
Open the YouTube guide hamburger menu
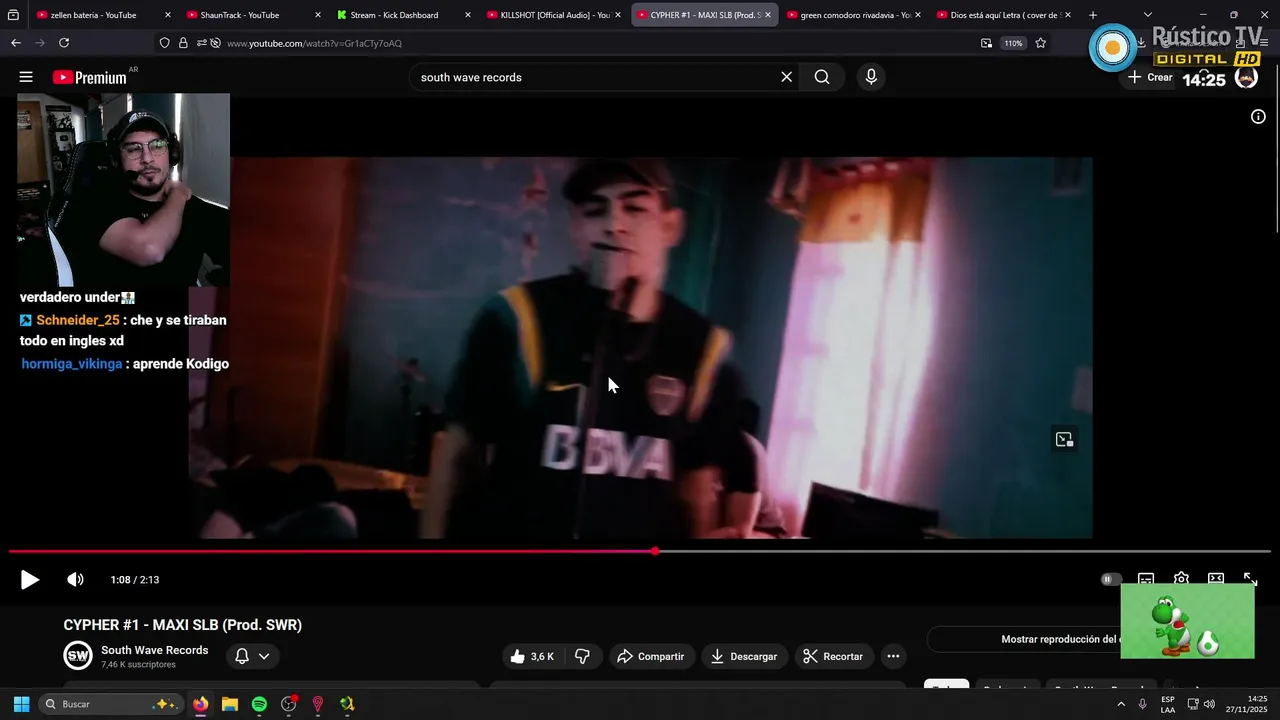point(26,77)
